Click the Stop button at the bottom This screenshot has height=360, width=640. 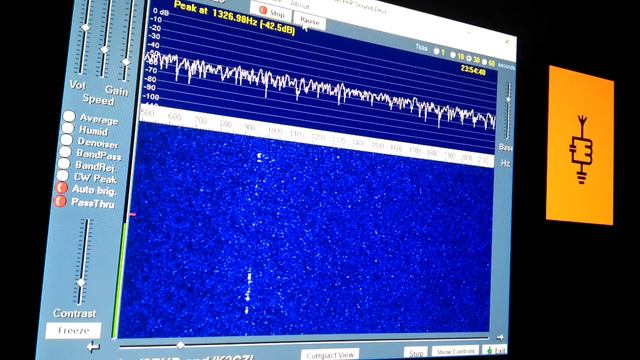pos(416,353)
